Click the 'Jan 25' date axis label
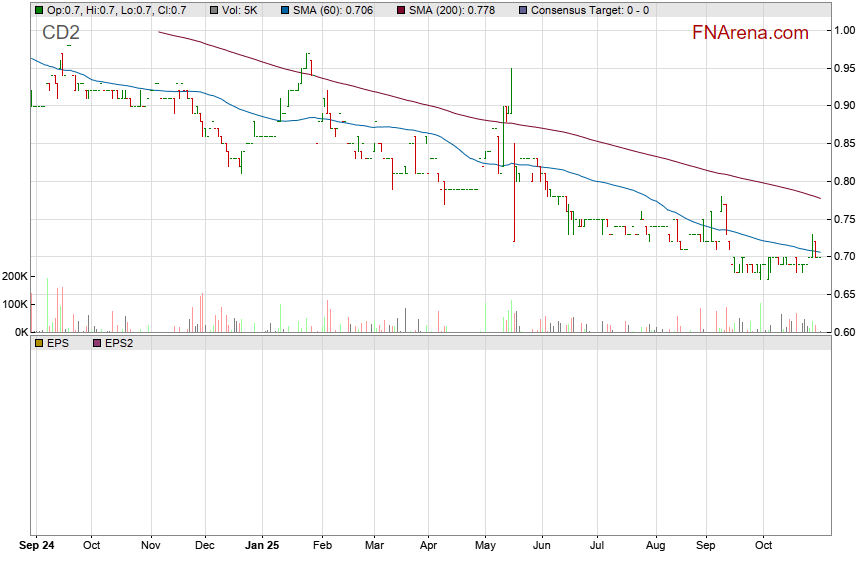Image resolution: width=859 pixels, height=566 pixels. pyautogui.click(x=262, y=547)
